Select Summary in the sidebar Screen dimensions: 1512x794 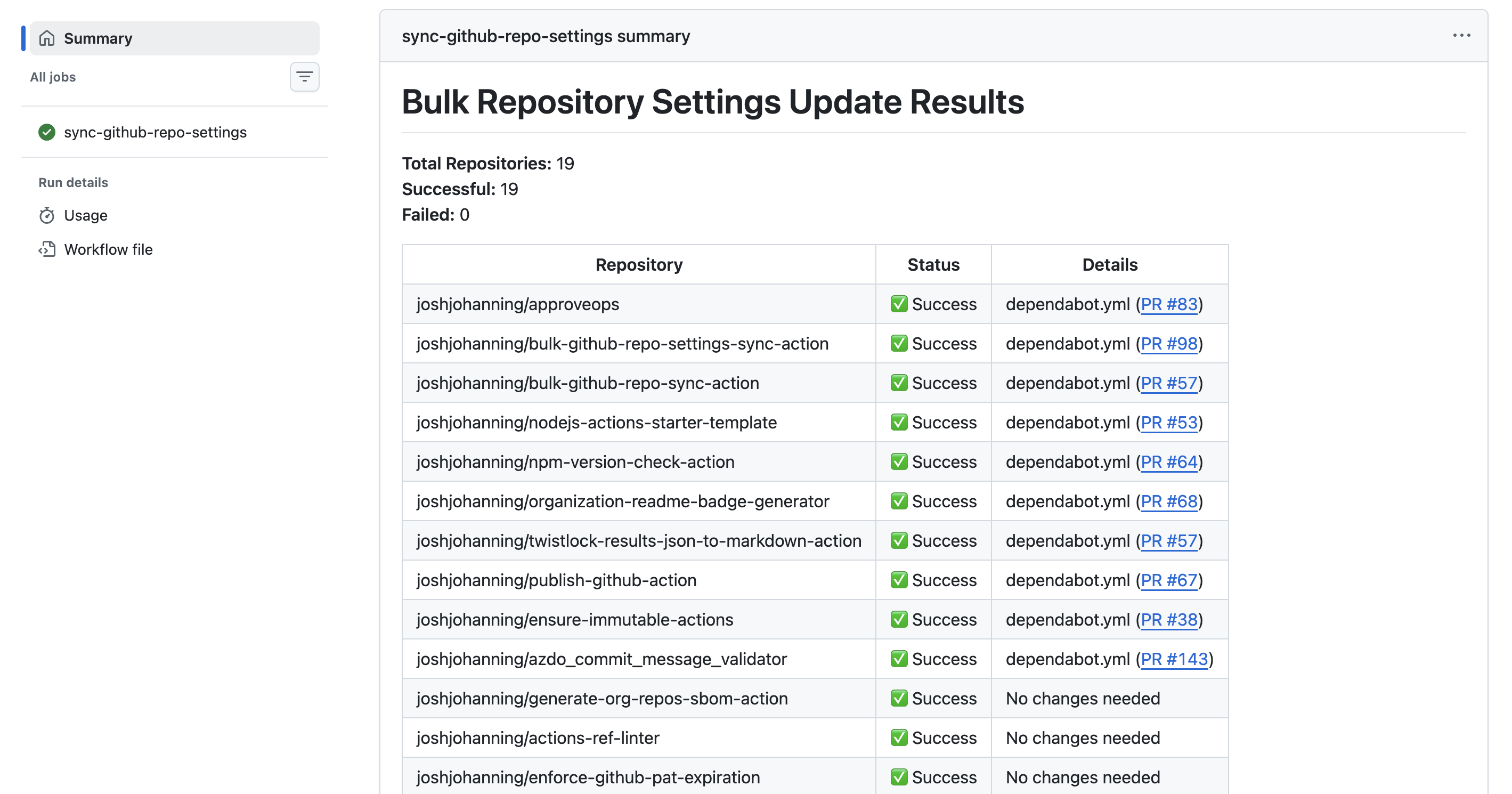tap(97, 38)
